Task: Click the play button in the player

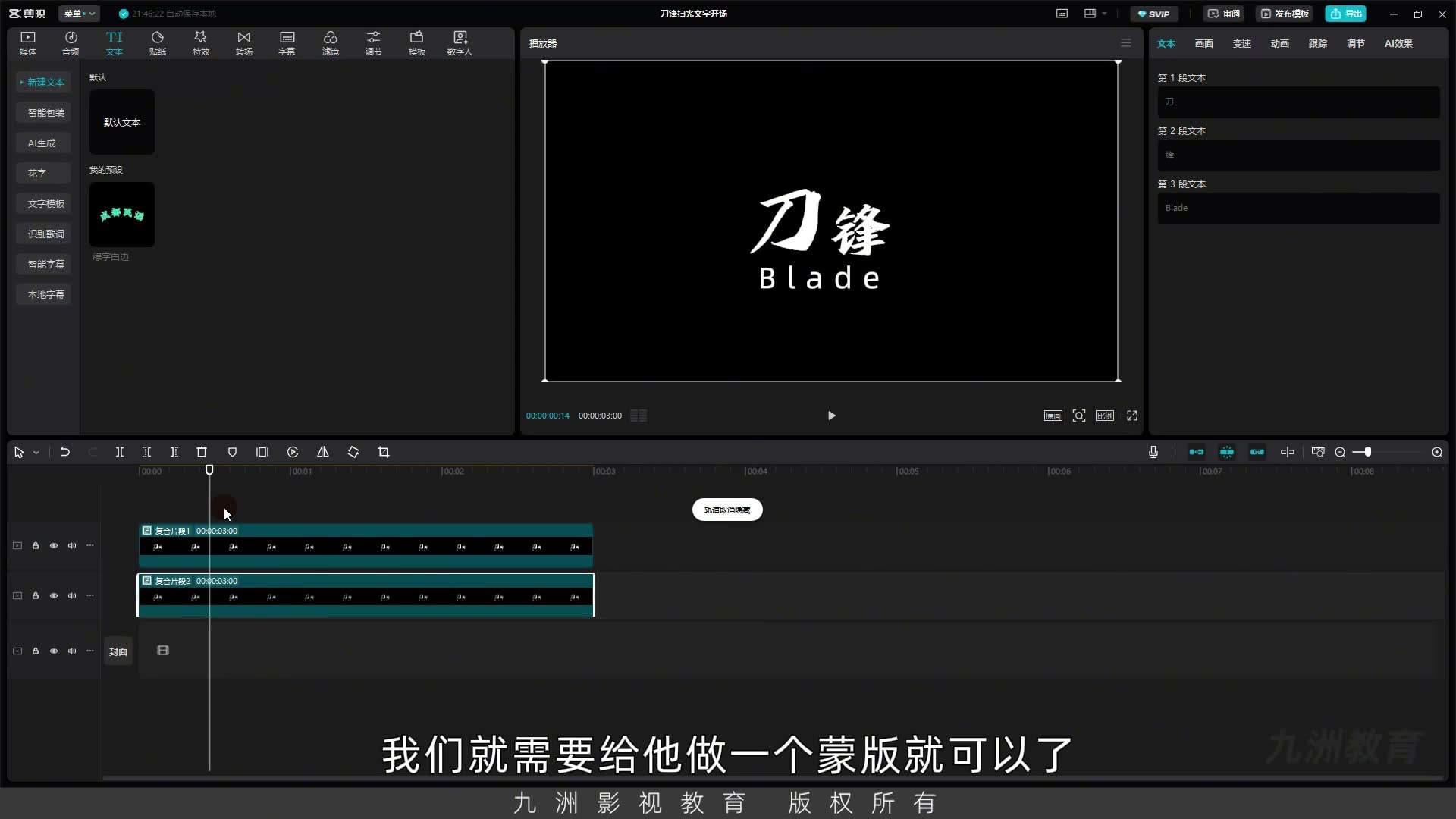Action: [831, 416]
